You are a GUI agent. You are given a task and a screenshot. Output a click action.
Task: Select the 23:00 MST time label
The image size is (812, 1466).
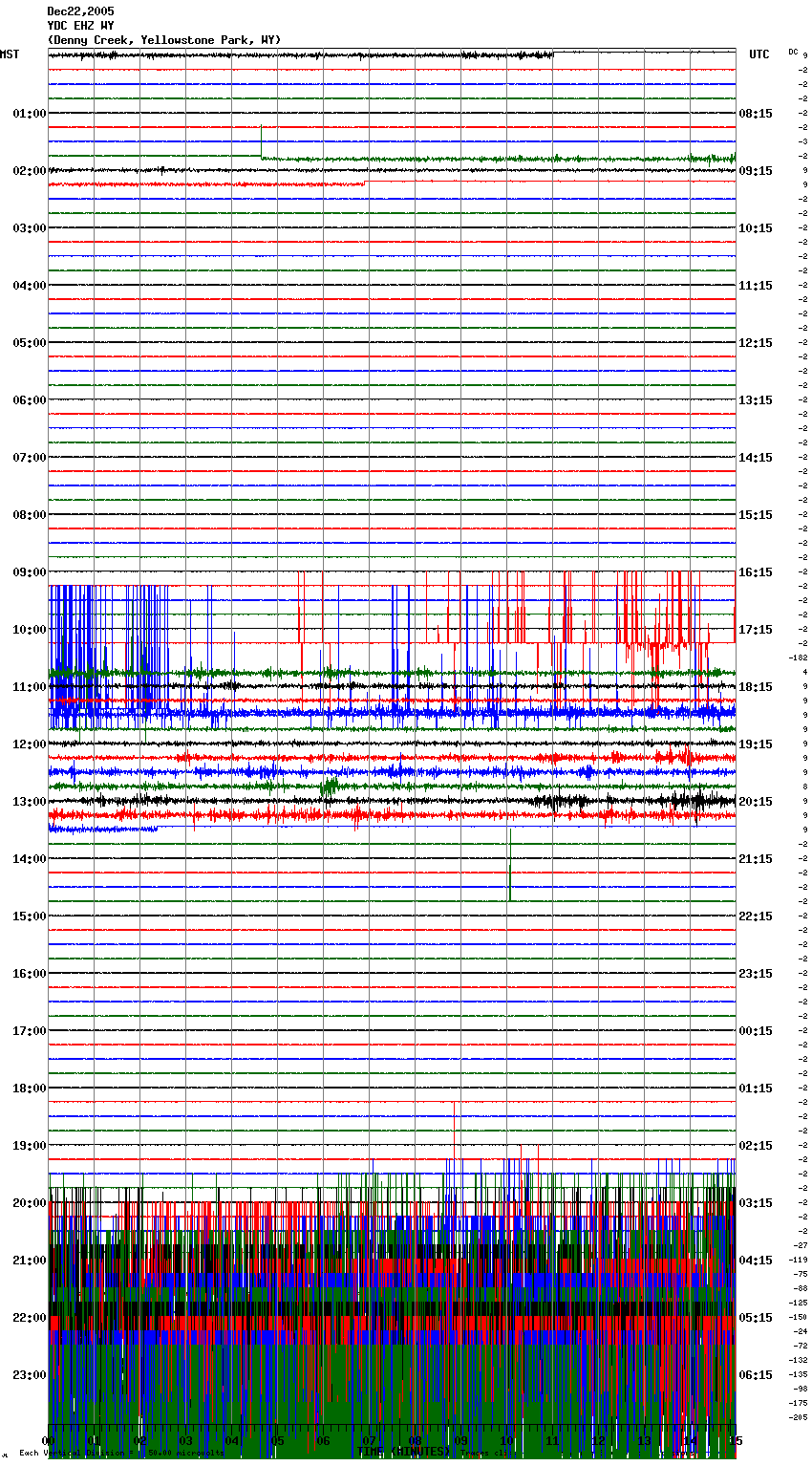pyautogui.click(x=30, y=1375)
